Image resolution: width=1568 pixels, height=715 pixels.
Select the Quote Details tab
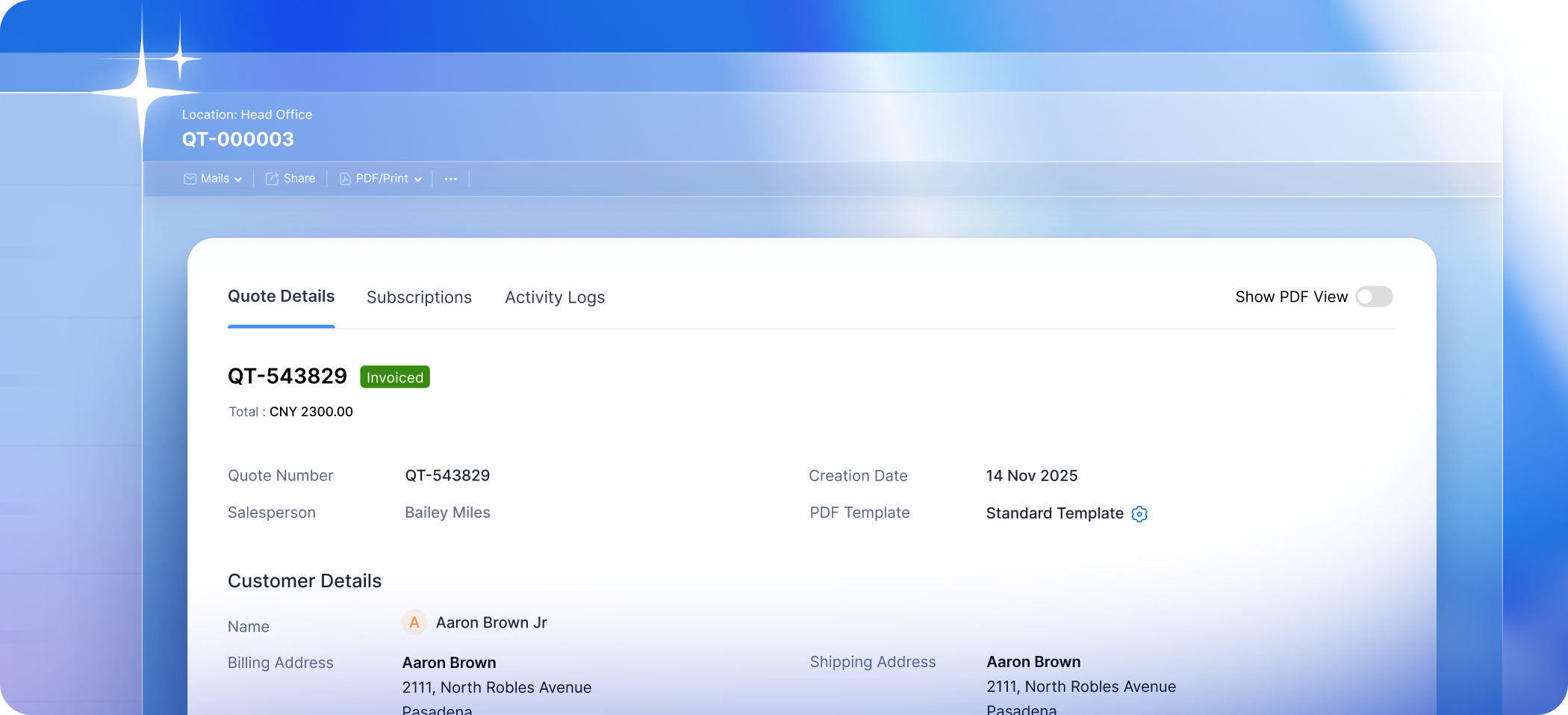coord(281,297)
